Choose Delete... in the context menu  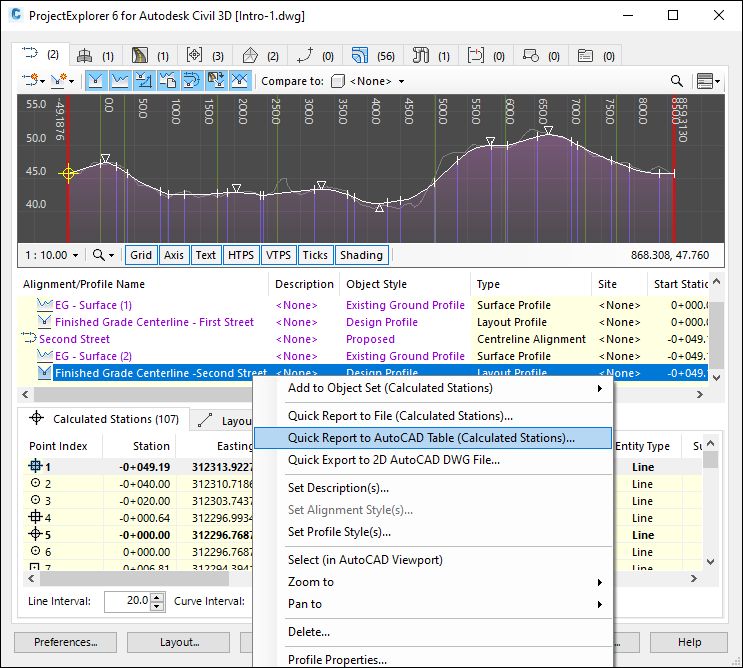pyautogui.click(x=433, y=632)
